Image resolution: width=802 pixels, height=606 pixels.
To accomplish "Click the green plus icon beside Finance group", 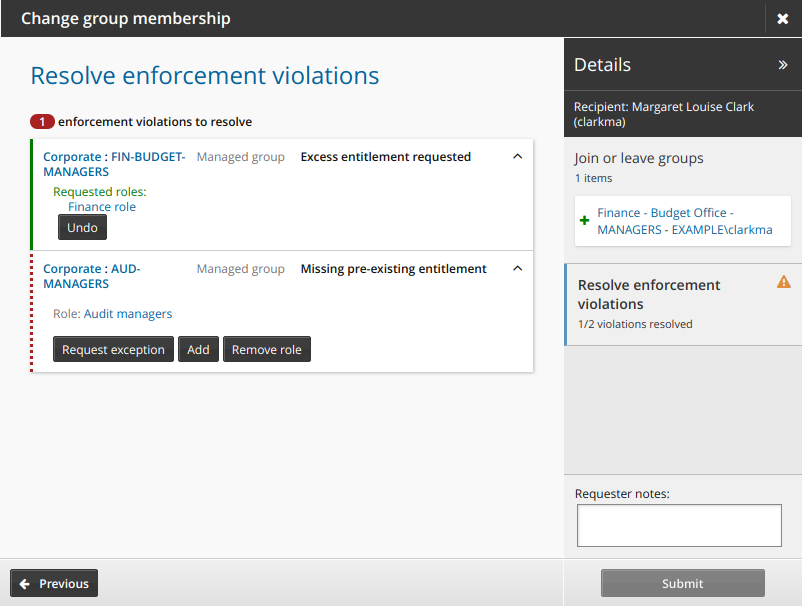I will (x=584, y=221).
